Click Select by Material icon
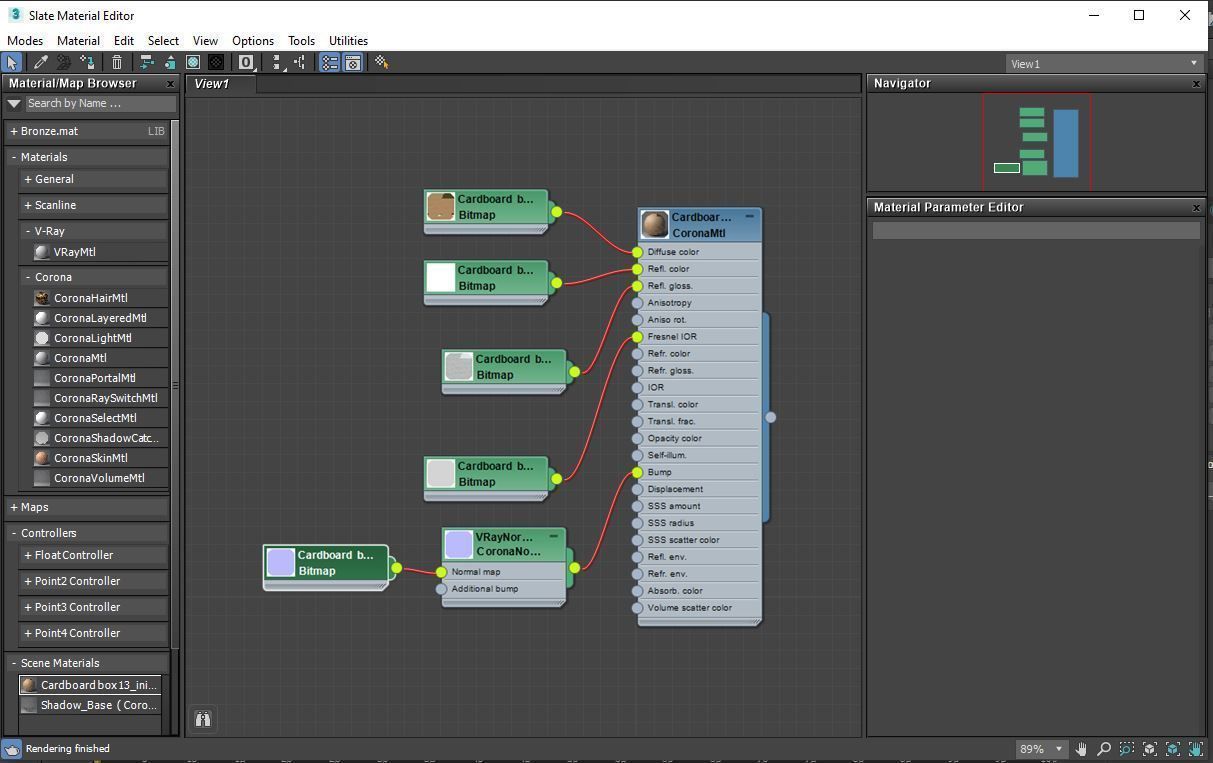 [381, 62]
